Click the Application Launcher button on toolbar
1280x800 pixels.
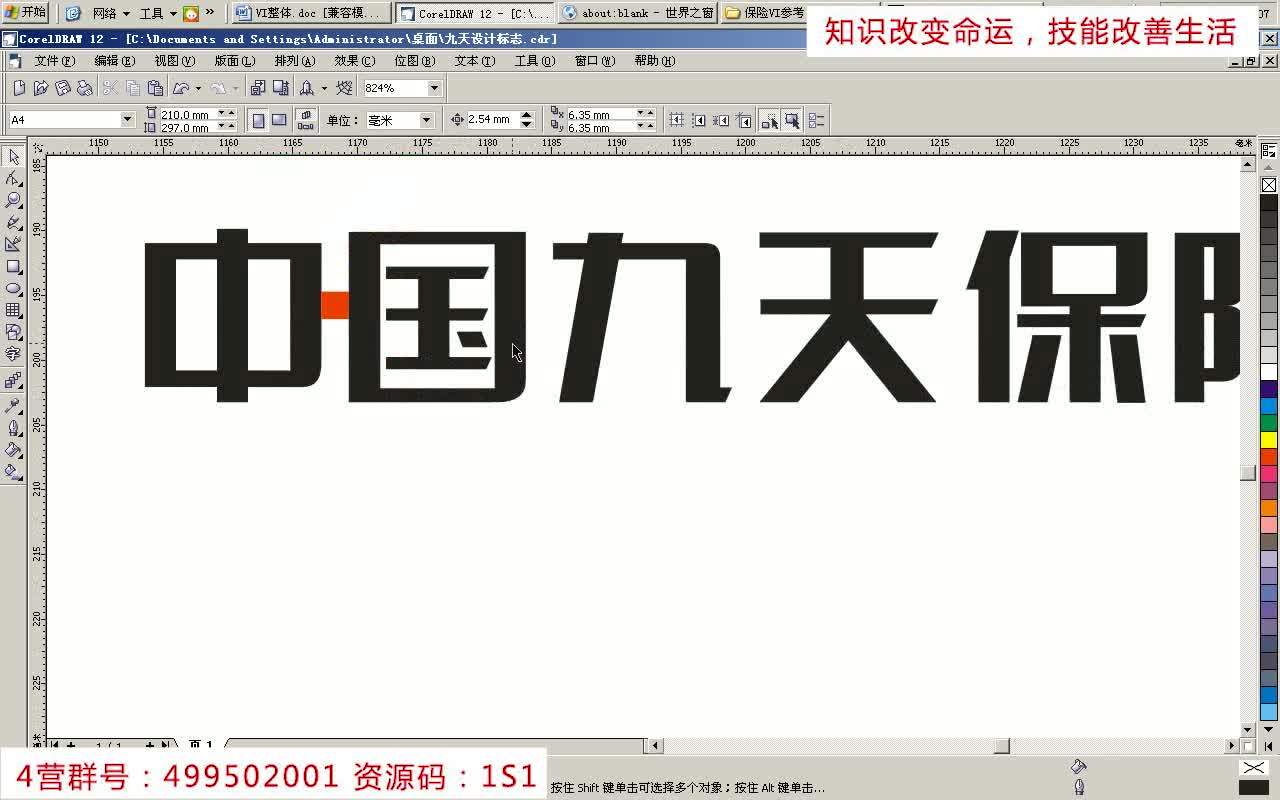click(x=306, y=87)
